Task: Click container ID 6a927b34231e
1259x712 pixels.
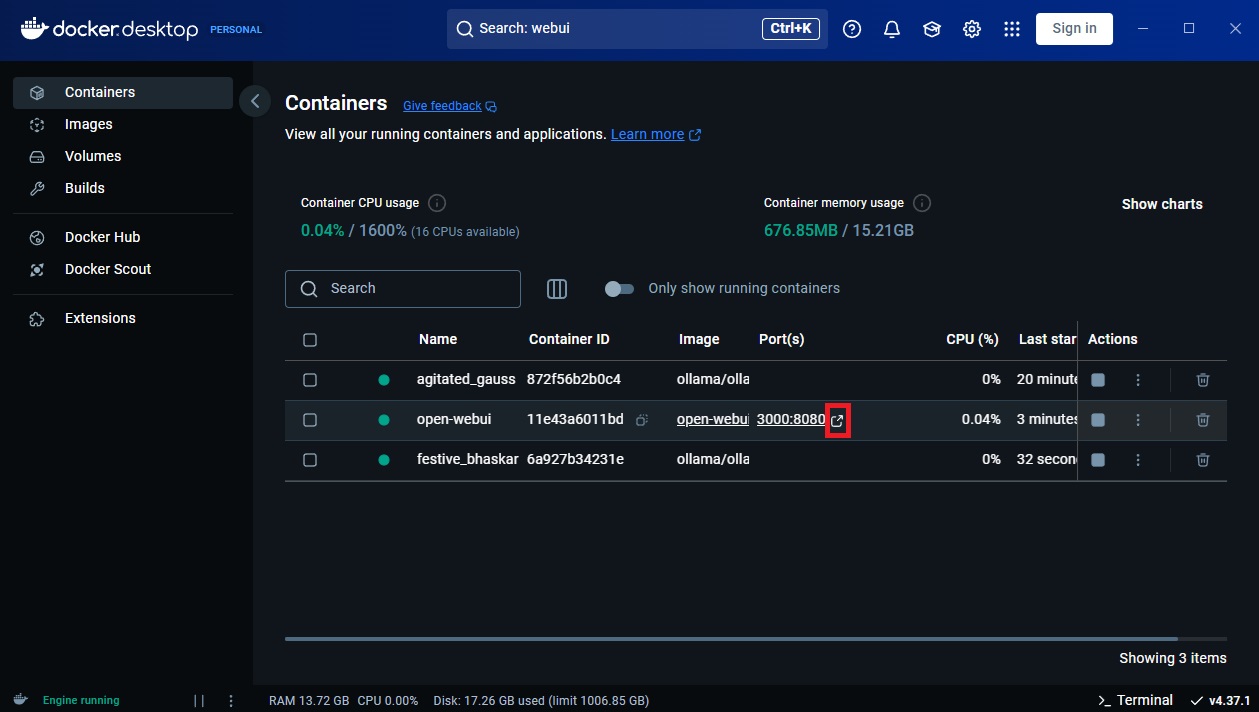Action: point(575,460)
